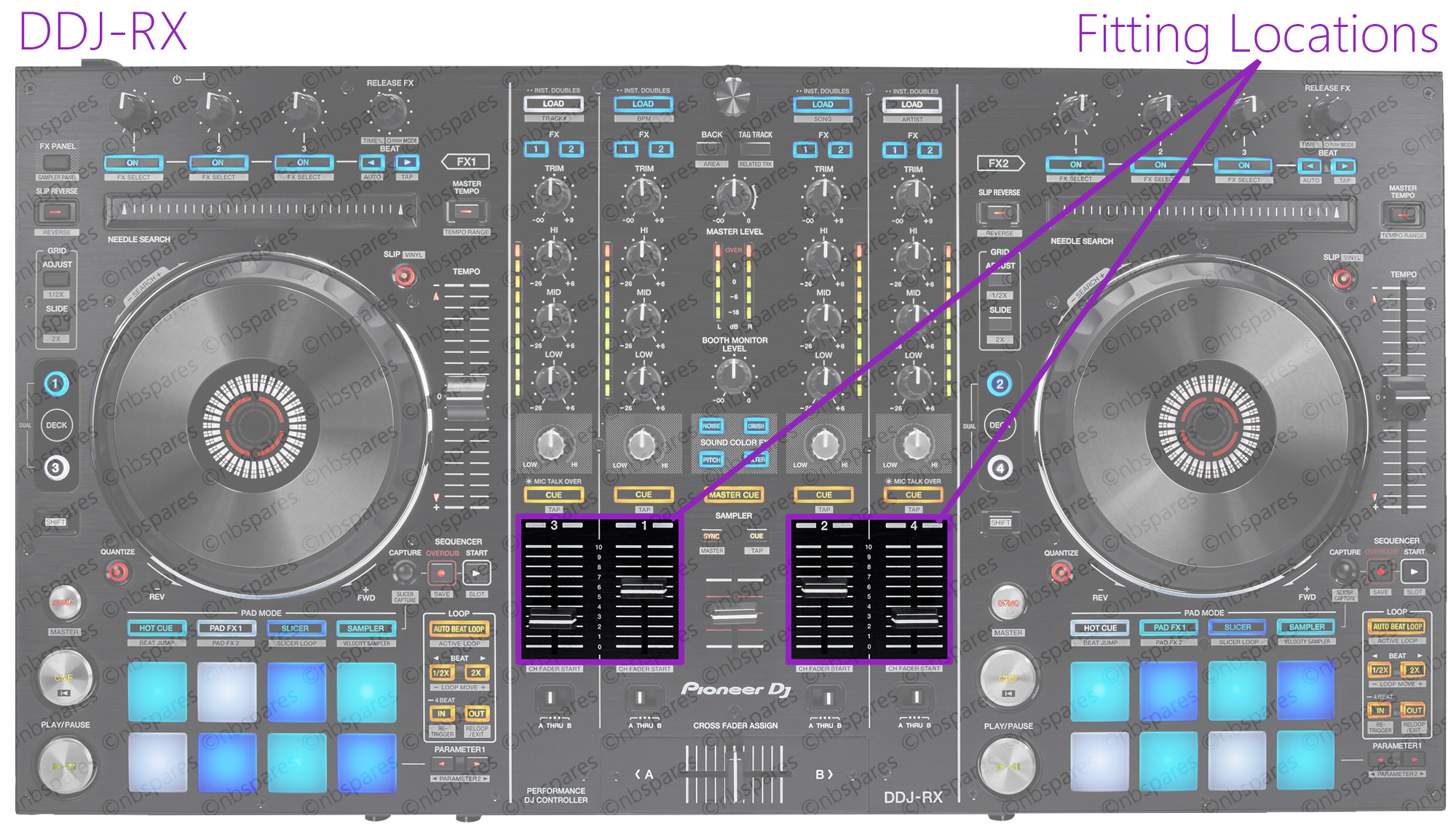
Task: Click the right deck sequencer START button
Action: pyautogui.click(x=1414, y=571)
